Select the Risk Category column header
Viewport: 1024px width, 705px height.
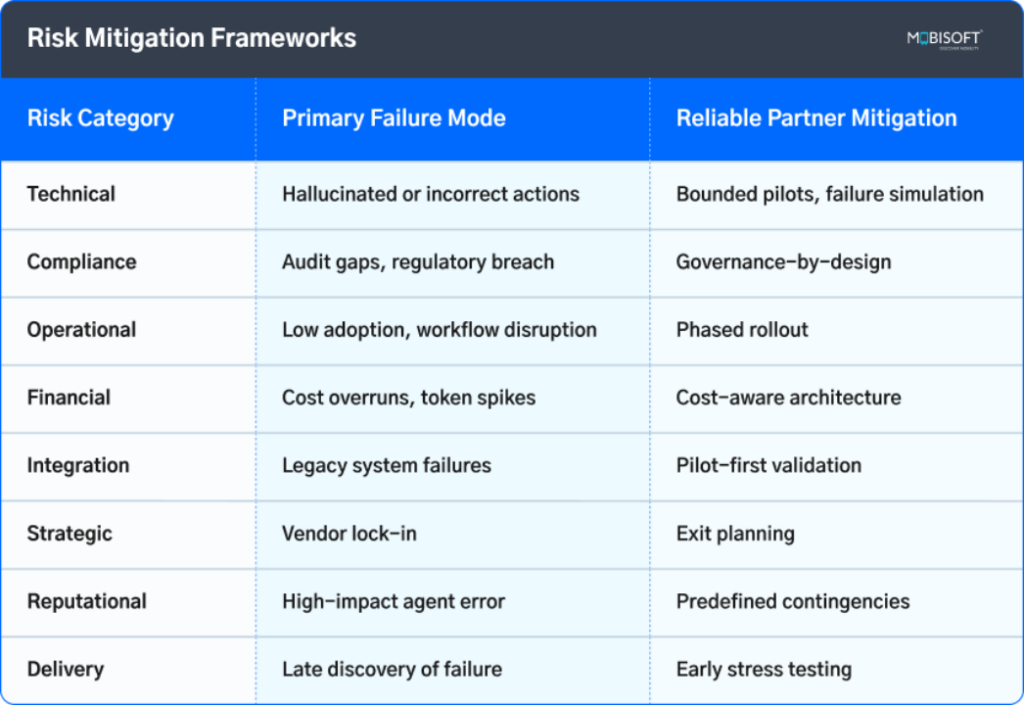point(100,118)
